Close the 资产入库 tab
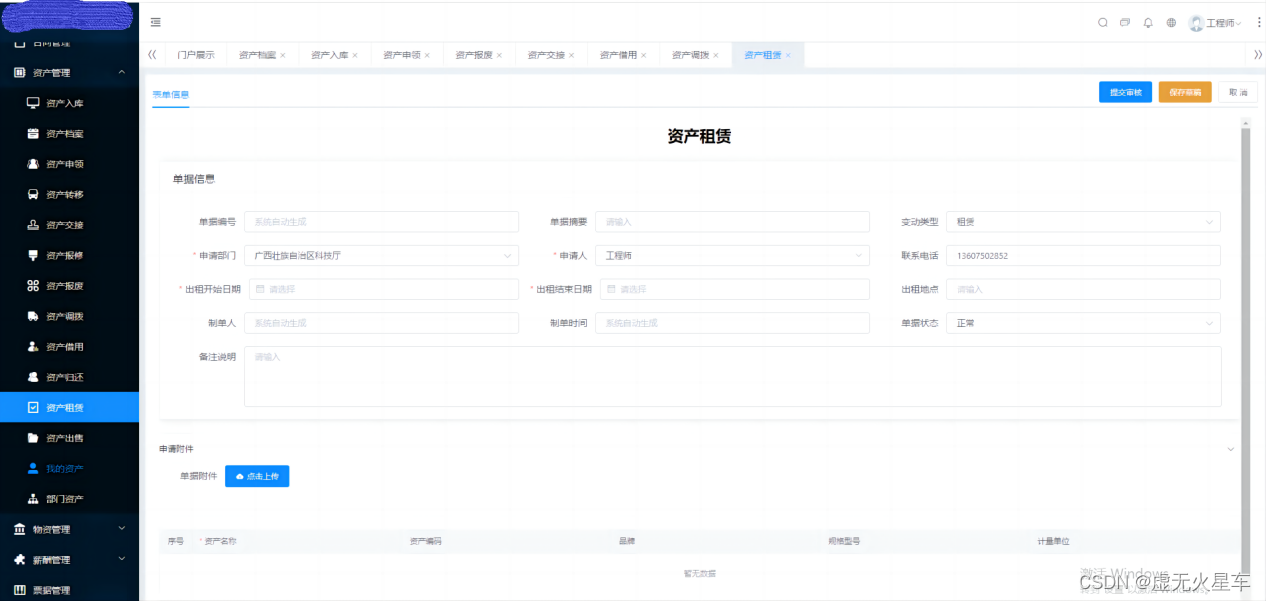Screen dimensions: 1266x601 [355, 55]
